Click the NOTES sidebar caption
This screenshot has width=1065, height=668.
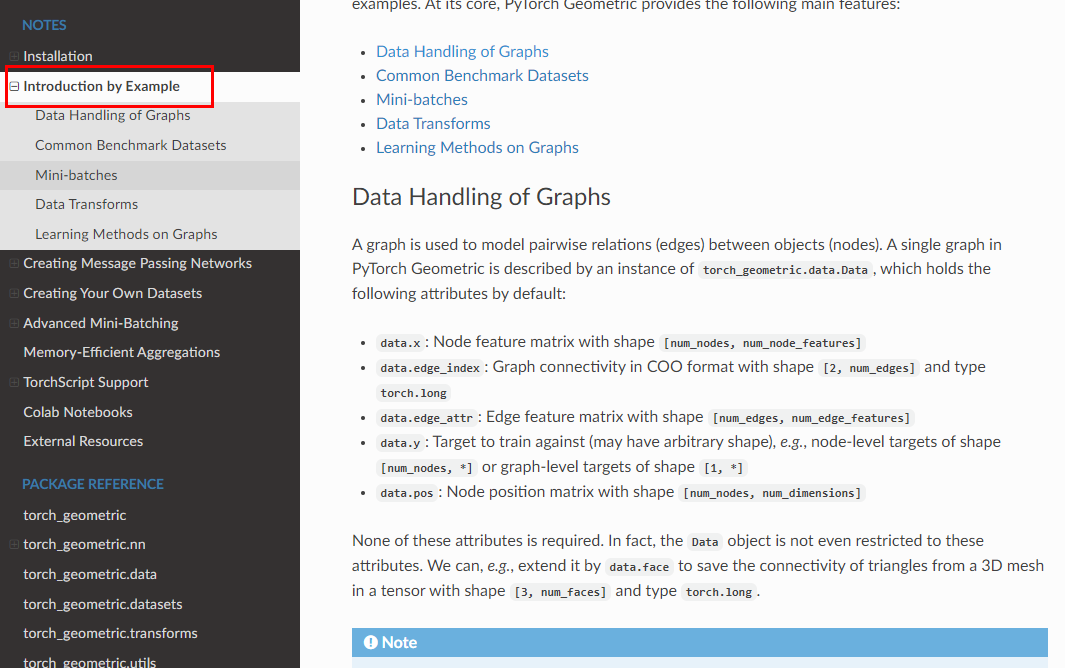(x=44, y=25)
